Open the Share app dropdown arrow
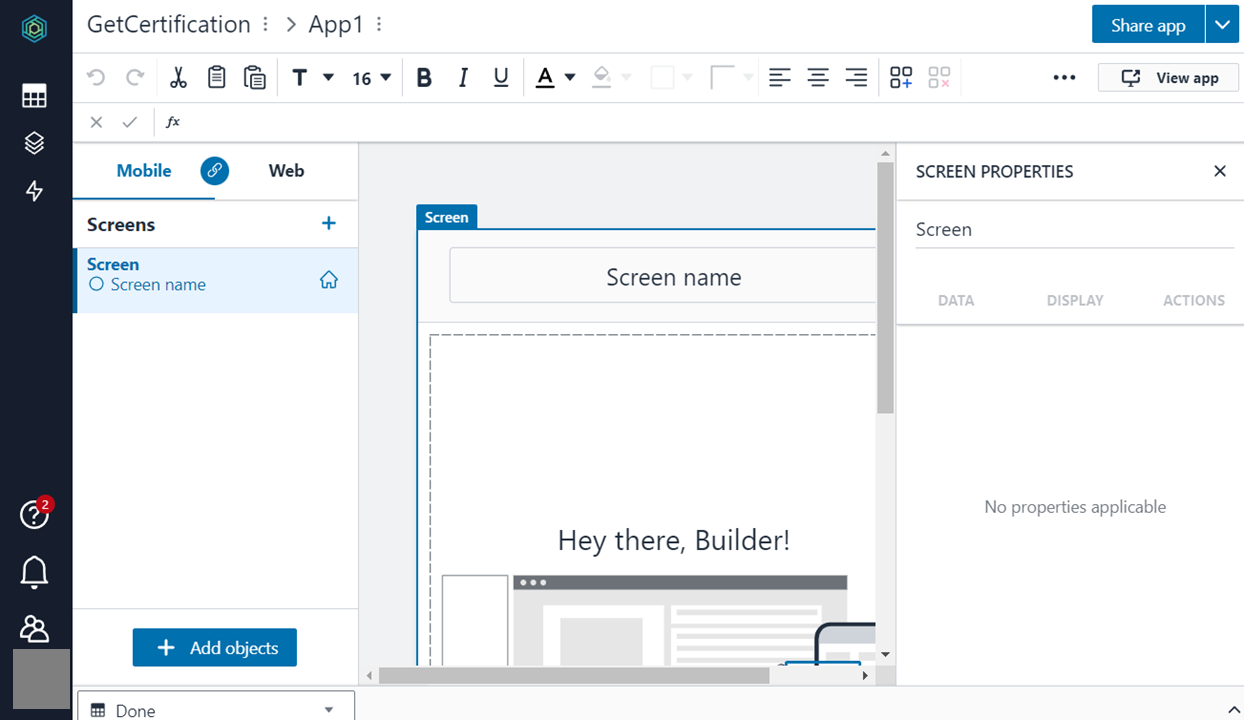The width and height of the screenshot is (1244, 720). (1222, 25)
